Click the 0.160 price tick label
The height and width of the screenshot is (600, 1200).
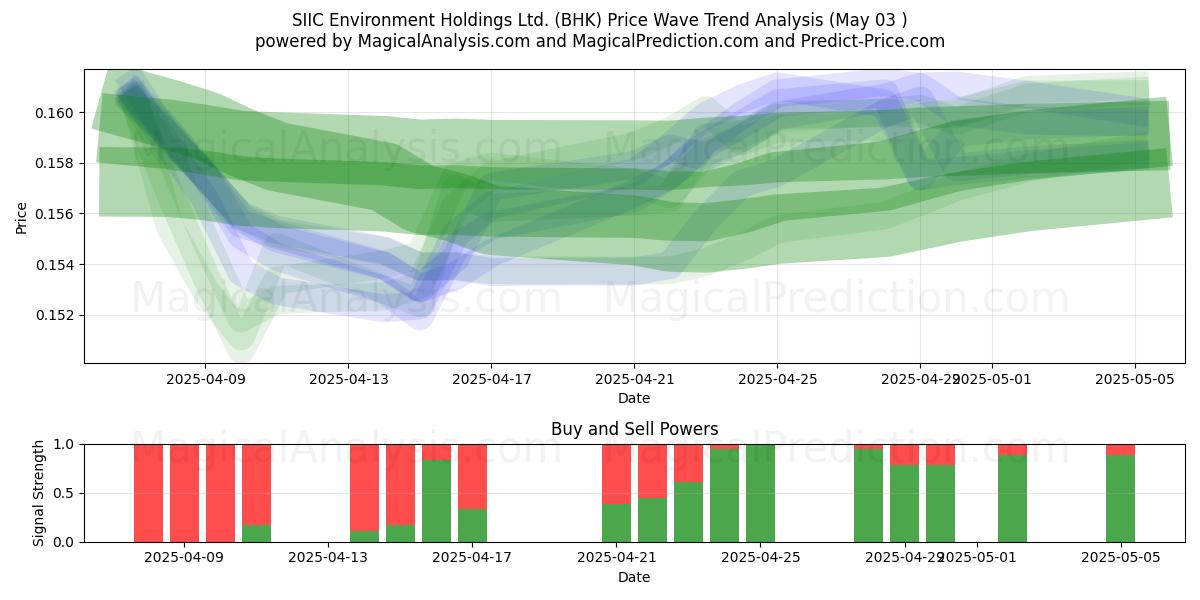point(55,113)
